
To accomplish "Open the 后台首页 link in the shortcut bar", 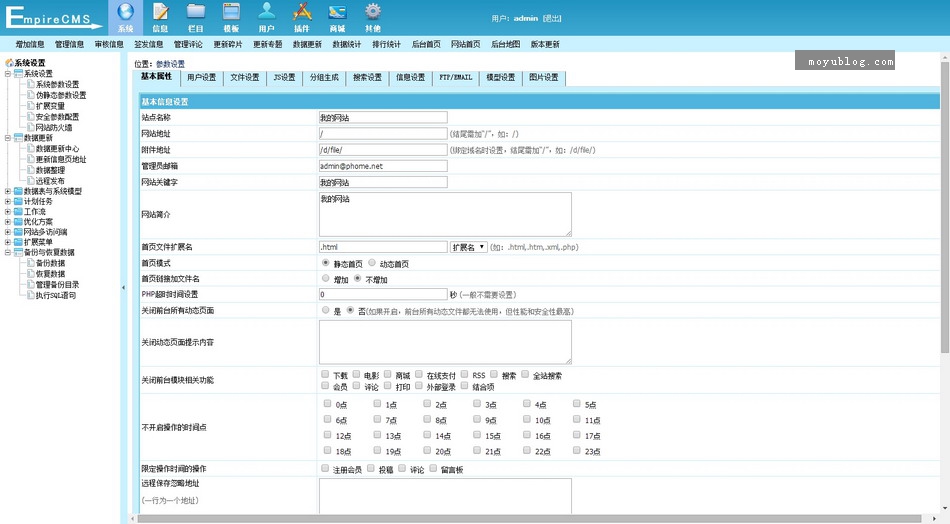I will (x=426, y=44).
